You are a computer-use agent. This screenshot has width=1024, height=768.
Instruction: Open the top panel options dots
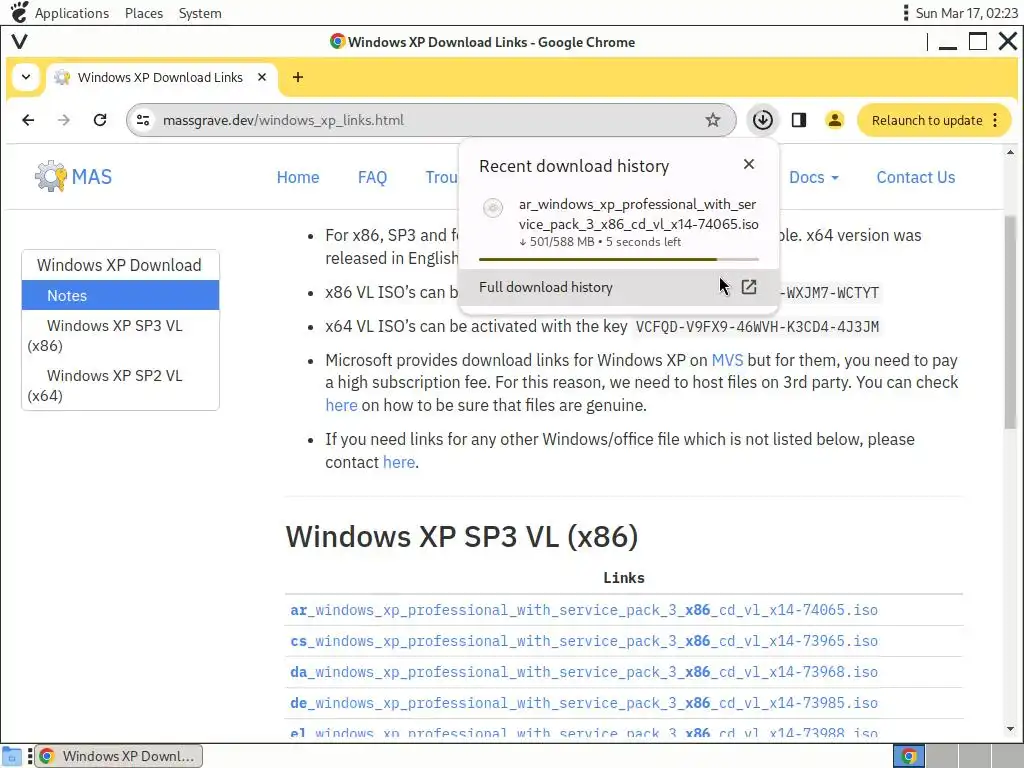coord(905,12)
